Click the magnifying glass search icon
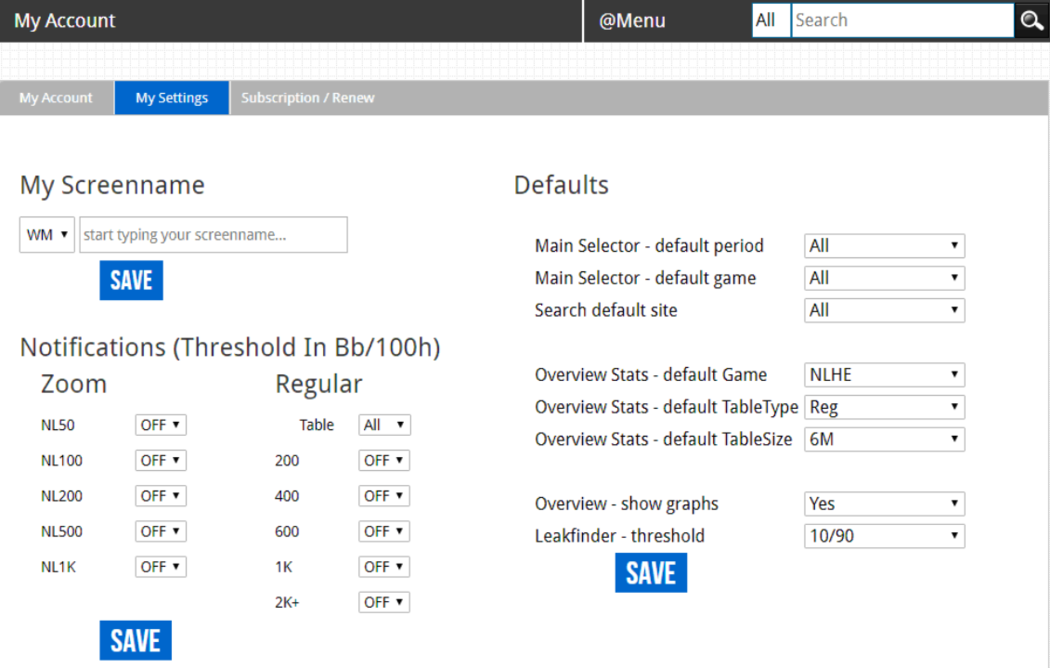 point(1032,21)
